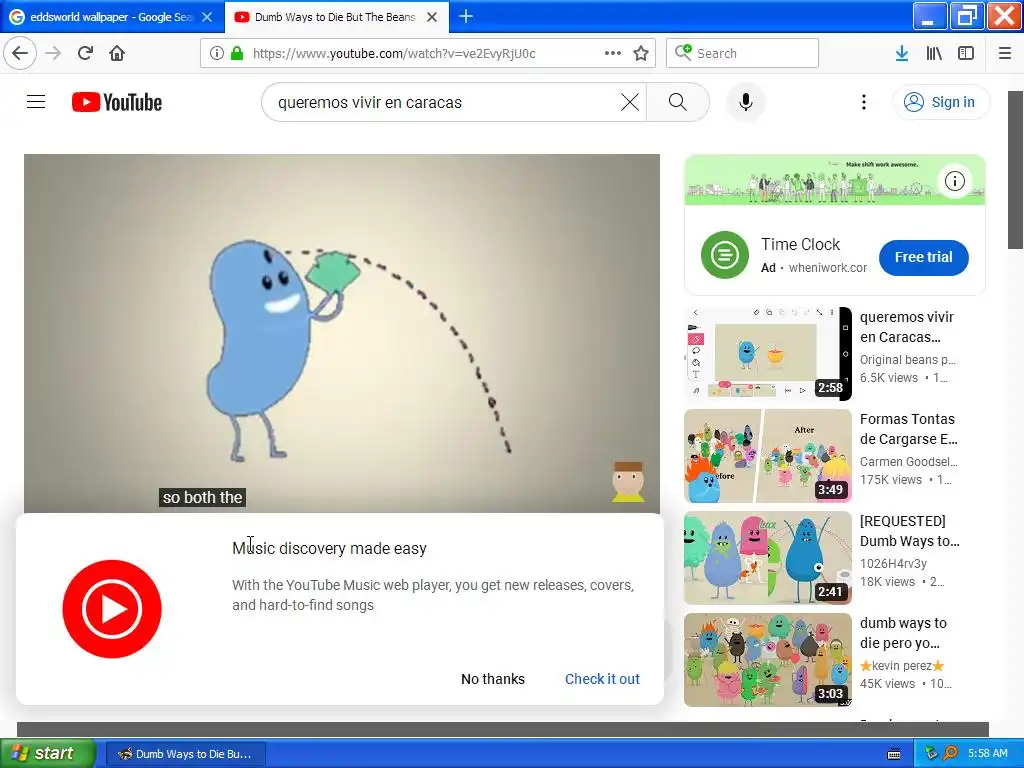The image size is (1024, 768).
Task: Click the YouTube Music logo in the popup
Action: (x=112, y=609)
